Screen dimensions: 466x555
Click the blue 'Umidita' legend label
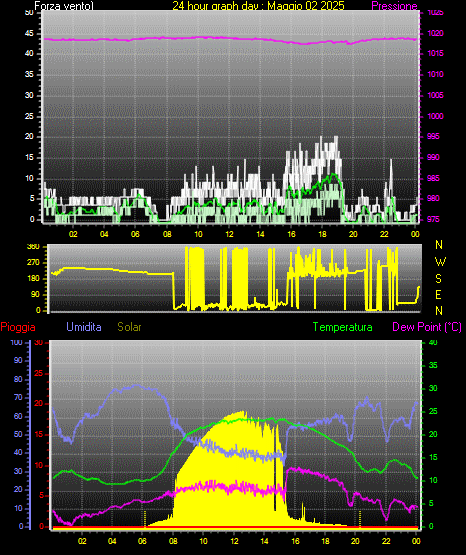pyautogui.click(x=84, y=327)
